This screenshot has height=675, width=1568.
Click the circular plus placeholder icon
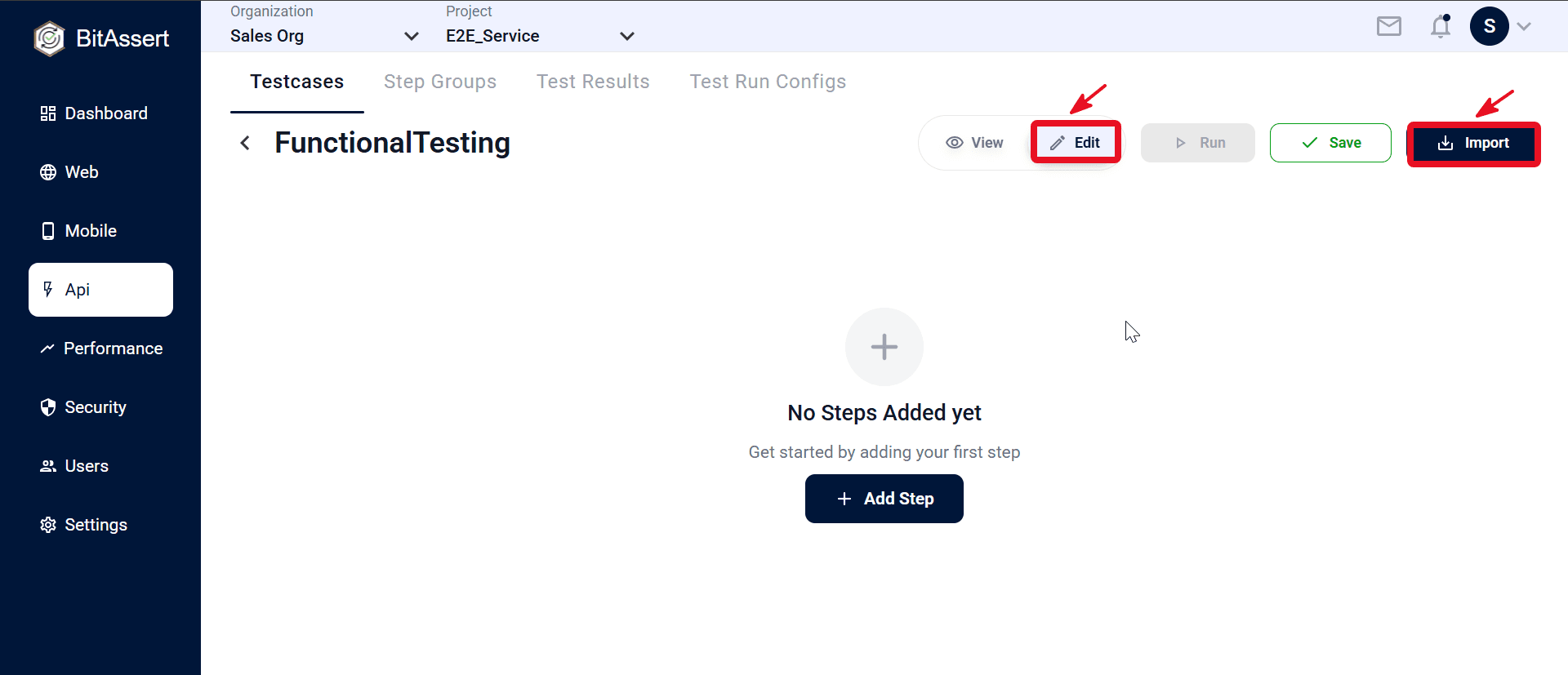884,347
